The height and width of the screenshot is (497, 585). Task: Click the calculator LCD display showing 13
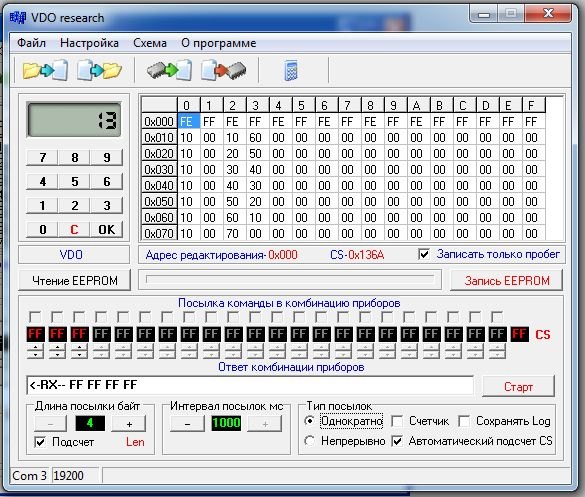(75, 120)
